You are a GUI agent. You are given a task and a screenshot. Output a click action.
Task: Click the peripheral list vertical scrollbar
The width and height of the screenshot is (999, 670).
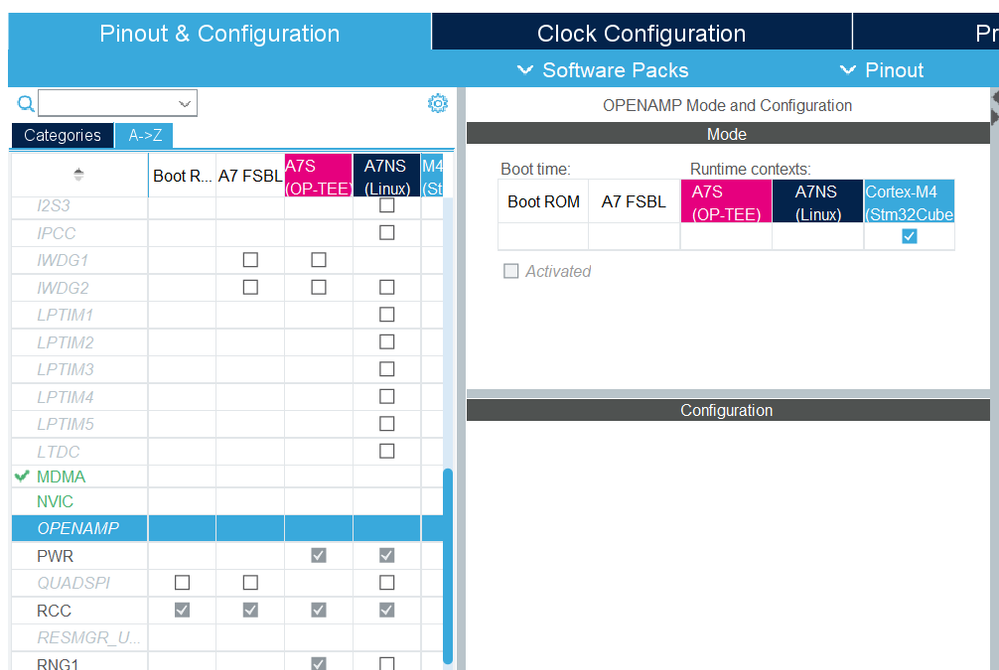[448, 567]
